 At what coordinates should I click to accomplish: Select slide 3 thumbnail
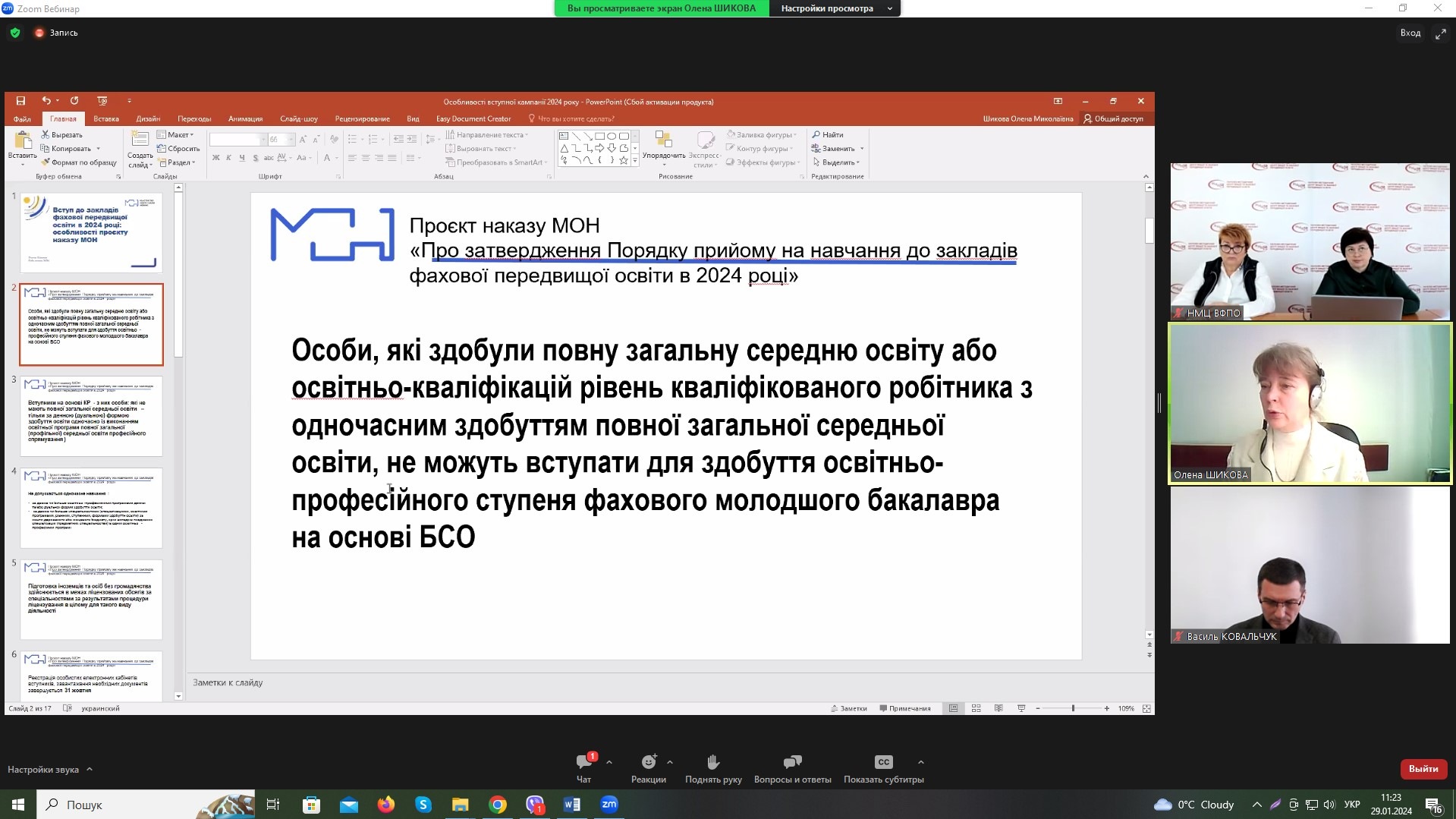(91, 416)
